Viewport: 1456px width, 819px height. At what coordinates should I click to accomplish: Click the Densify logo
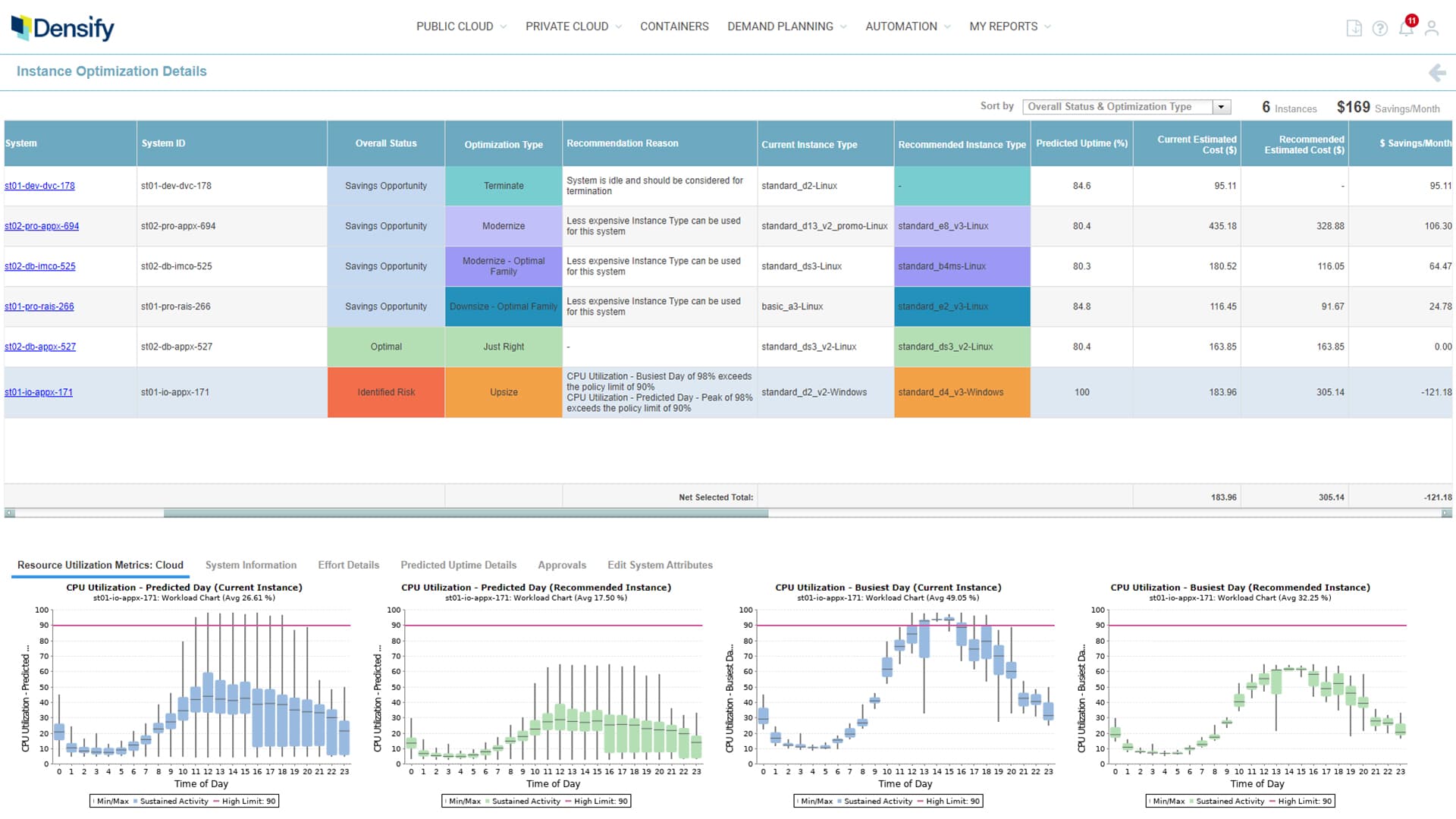click(62, 27)
